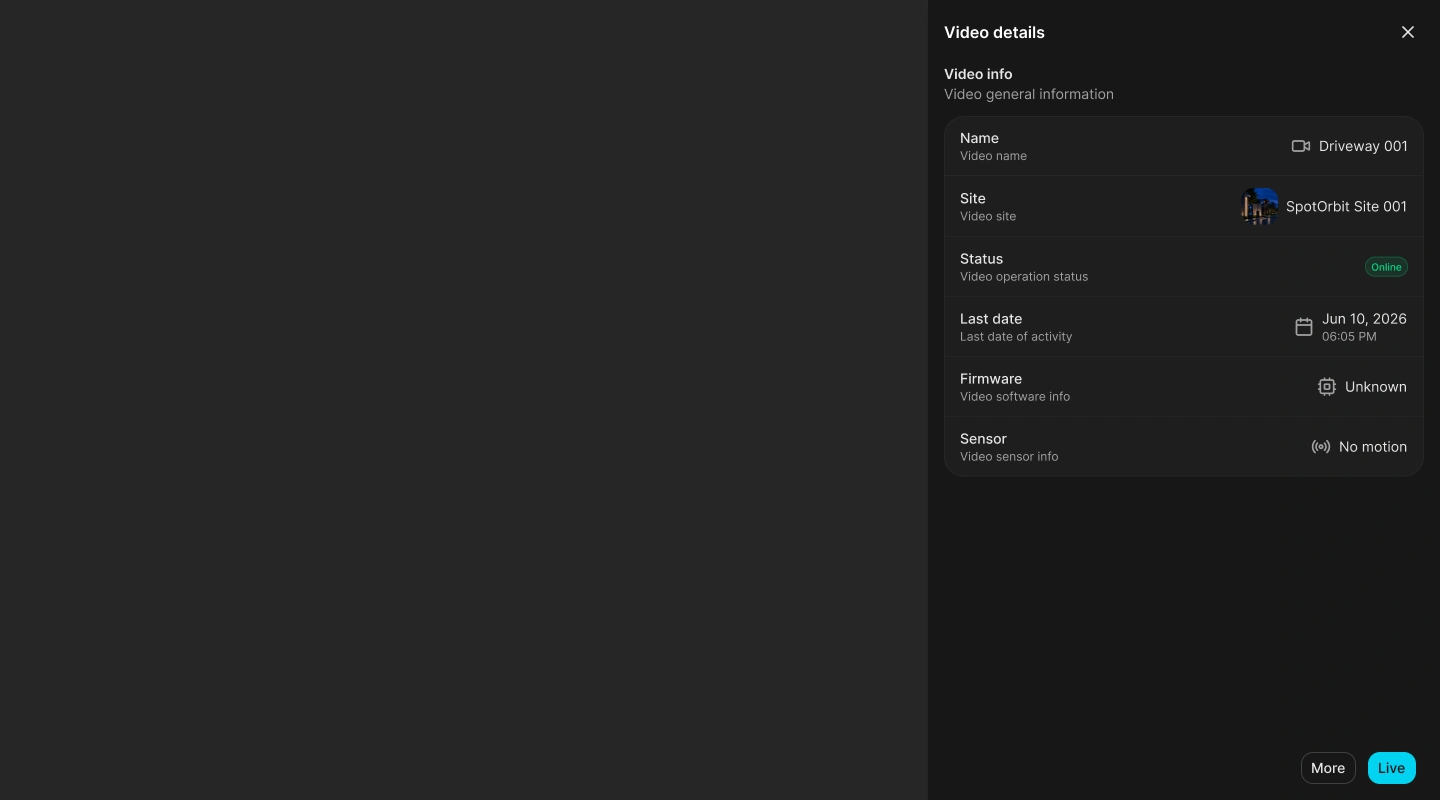
Task: Select the Driveway 001 video name
Action: [x=1363, y=146]
